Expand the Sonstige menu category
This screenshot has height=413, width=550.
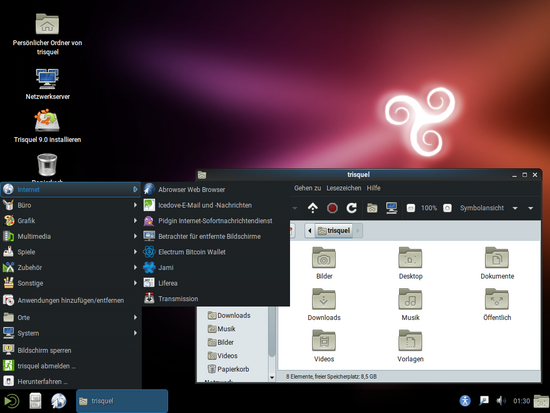coord(71,283)
